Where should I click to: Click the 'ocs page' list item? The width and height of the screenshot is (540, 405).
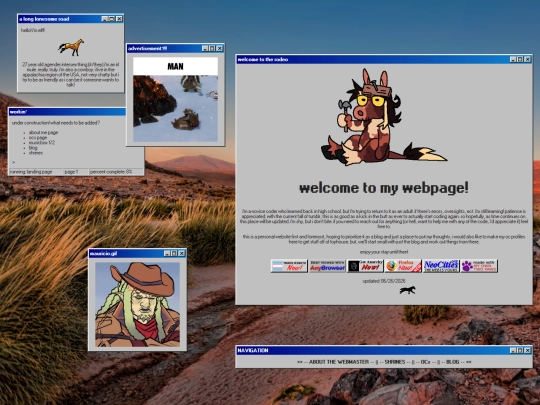38,137
